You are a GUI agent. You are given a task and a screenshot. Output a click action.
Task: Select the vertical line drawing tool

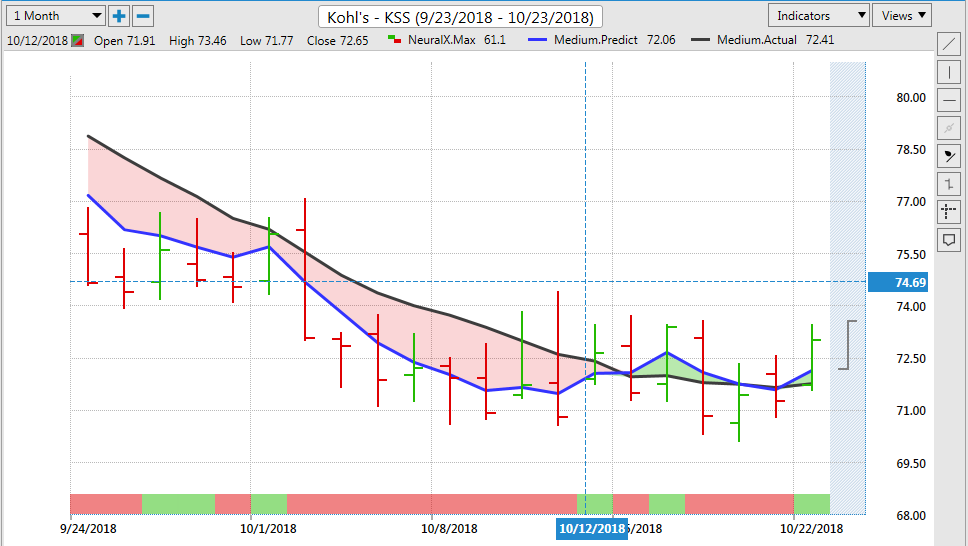[949, 72]
